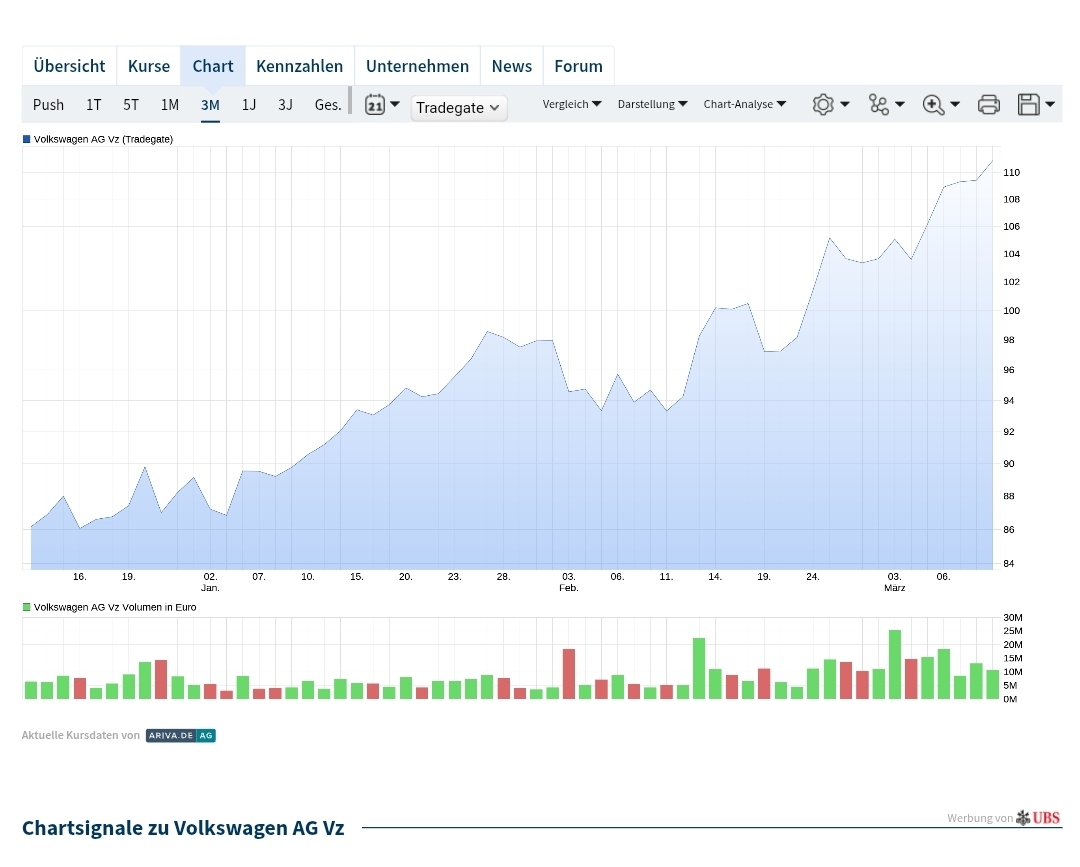Click the 03. März date axis label
Image resolution: width=1080 pixels, height=867 pixels.
[x=895, y=582]
